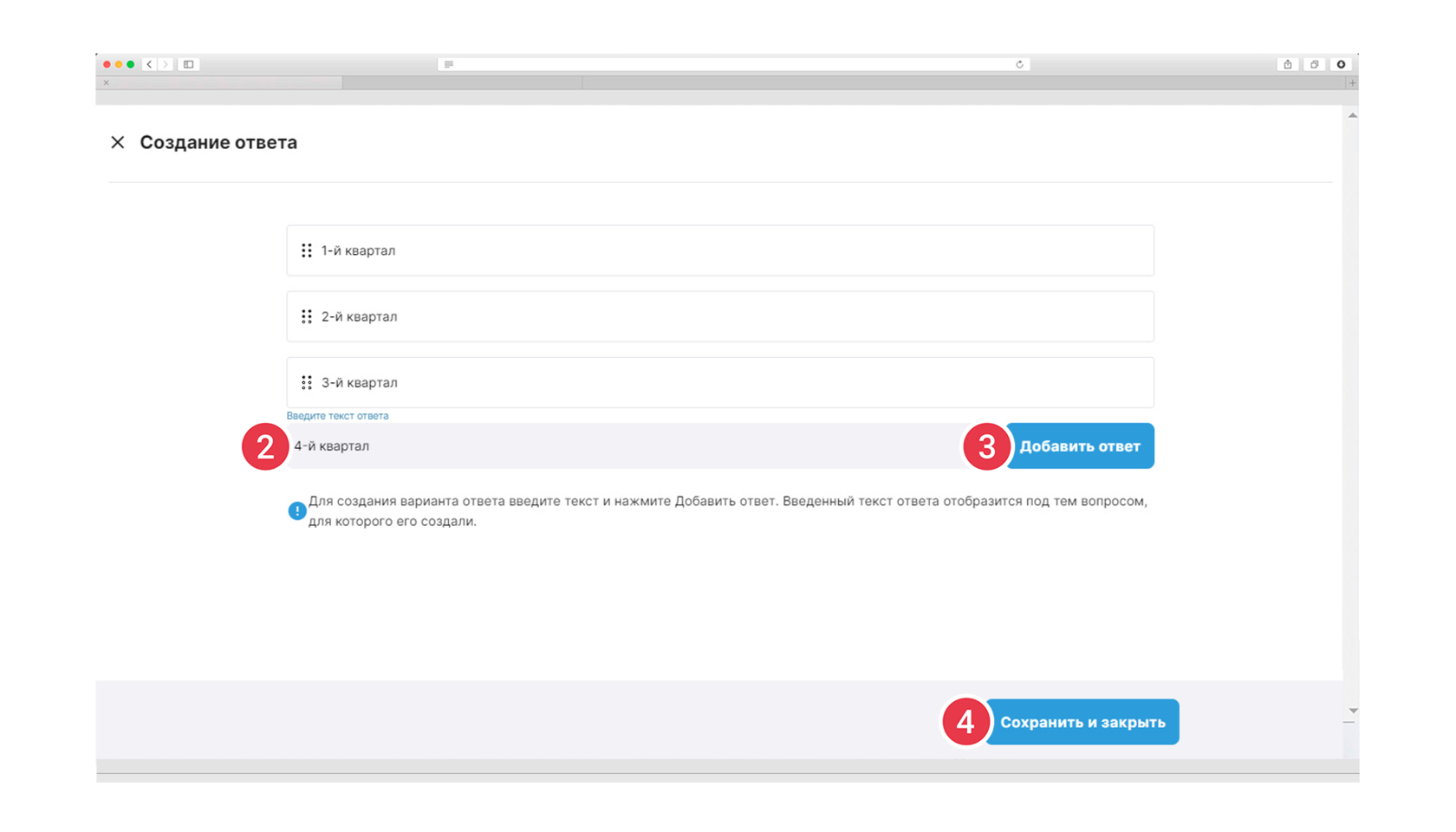Click the Введите текст ответа label

(337, 416)
